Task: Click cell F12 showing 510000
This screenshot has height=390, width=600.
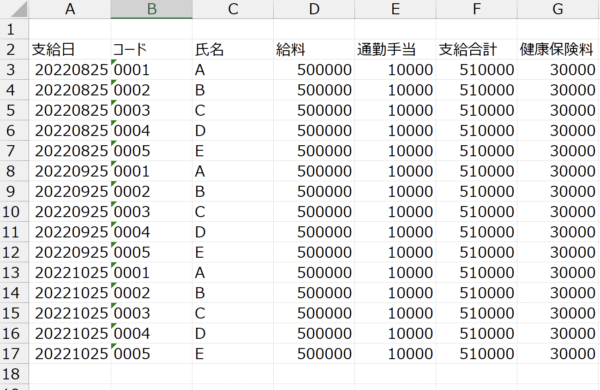Action: [476, 252]
